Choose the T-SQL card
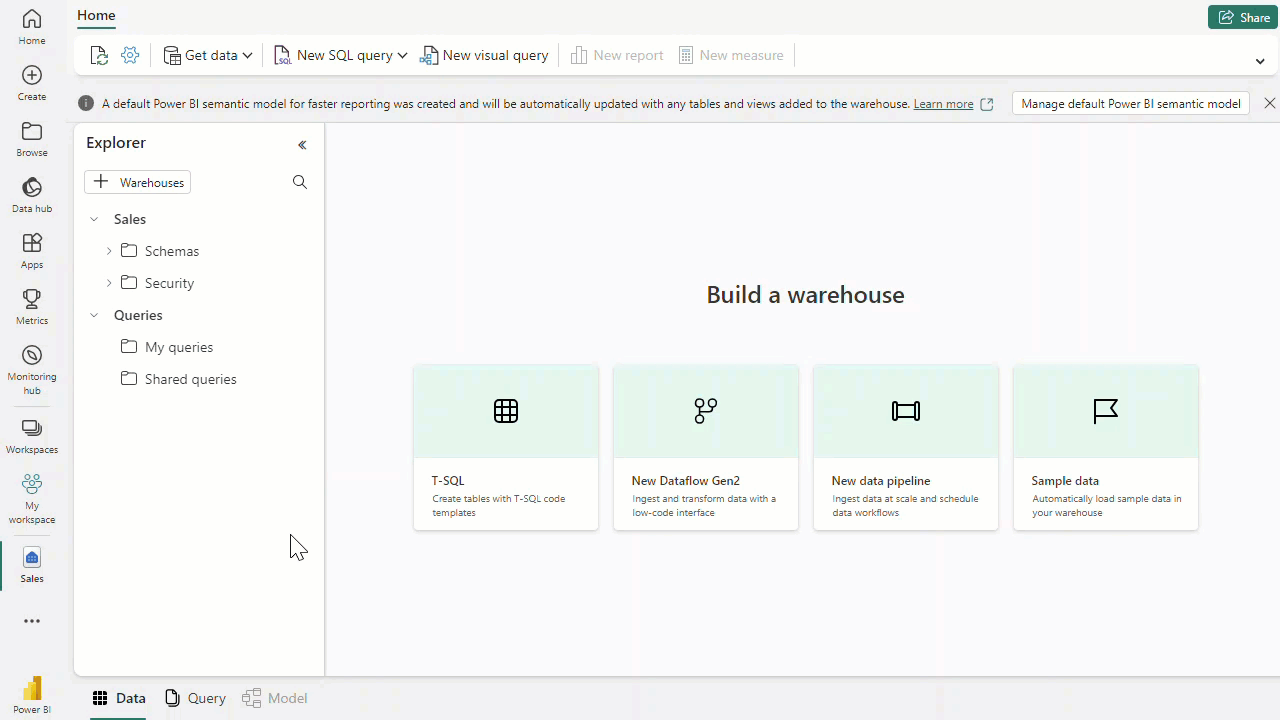The height and width of the screenshot is (720, 1280). [506, 448]
